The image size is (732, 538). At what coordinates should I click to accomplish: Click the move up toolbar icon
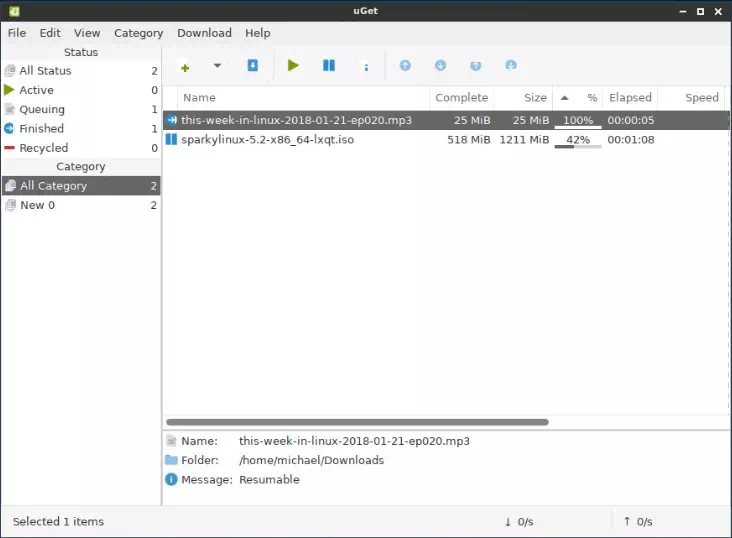[x=405, y=66]
